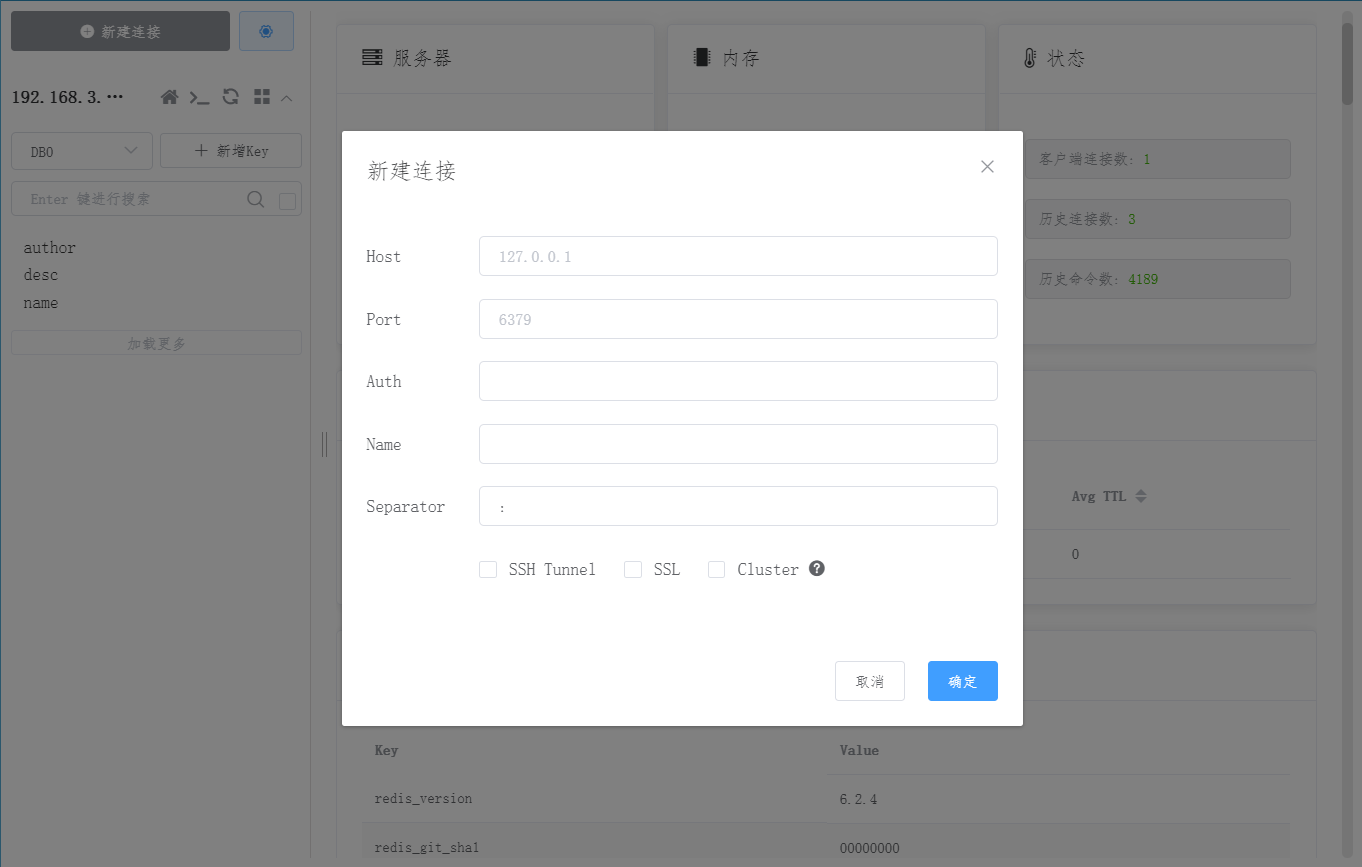Click the Cluster help question mark icon
The width and height of the screenshot is (1362, 867).
pyautogui.click(x=816, y=568)
